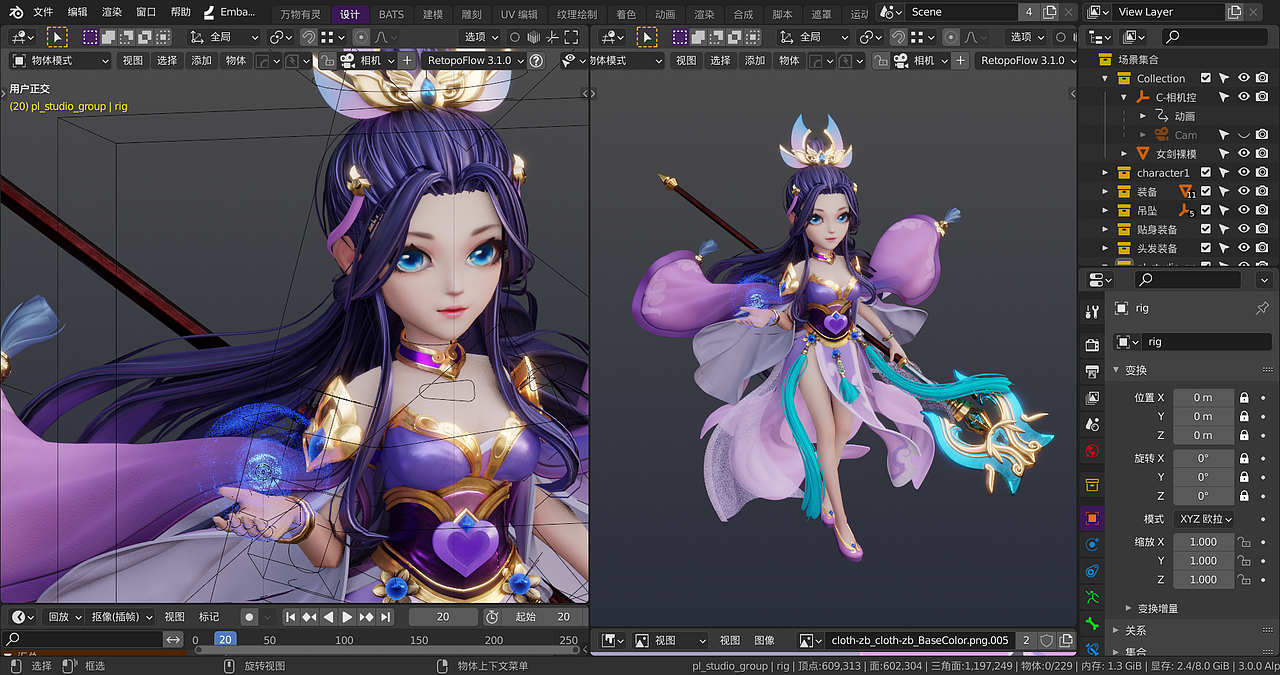Play the animation forward
Image resolution: width=1280 pixels, height=675 pixels.
click(x=347, y=617)
